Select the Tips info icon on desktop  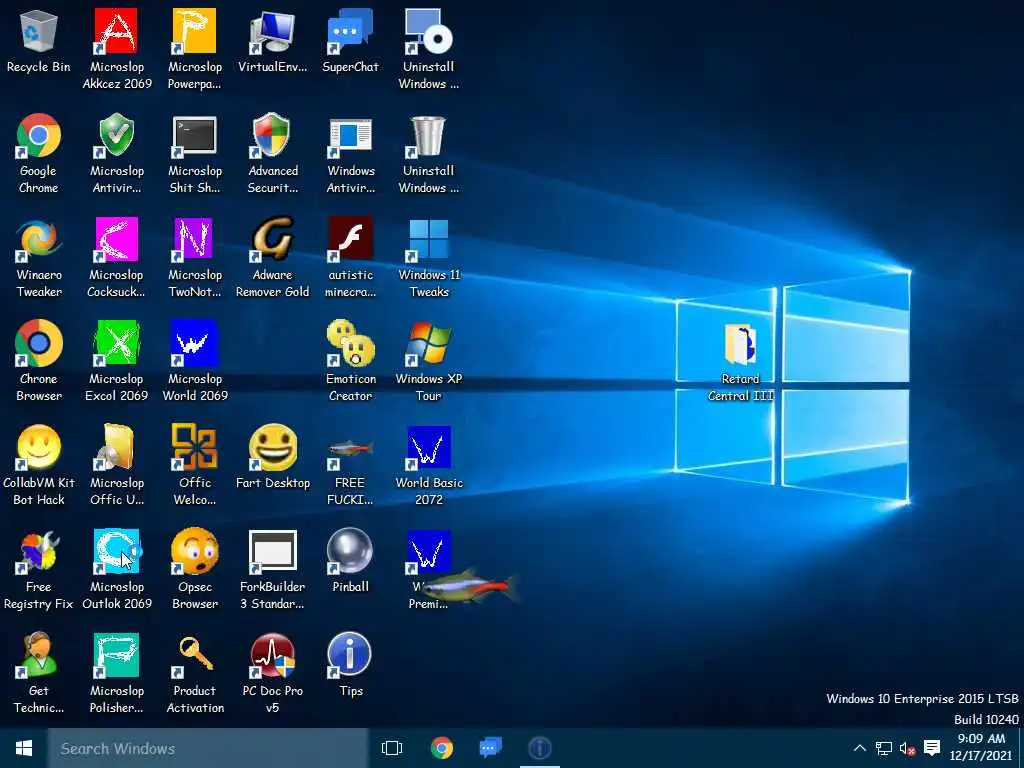[x=350, y=654]
